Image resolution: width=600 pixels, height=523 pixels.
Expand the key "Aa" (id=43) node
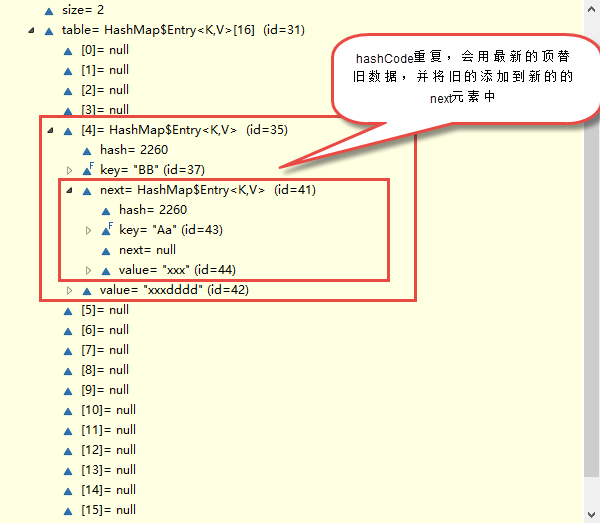tap(88, 230)
